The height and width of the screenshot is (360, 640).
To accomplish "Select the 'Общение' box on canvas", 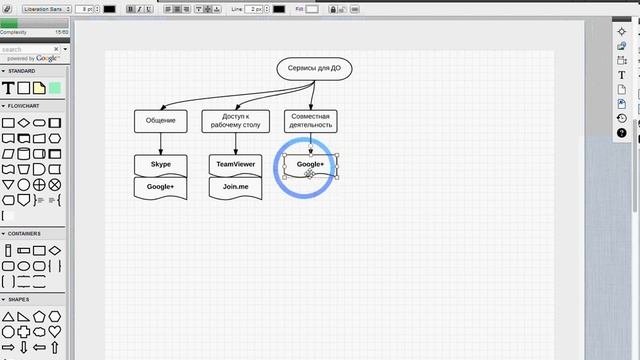I will (161, 121).
